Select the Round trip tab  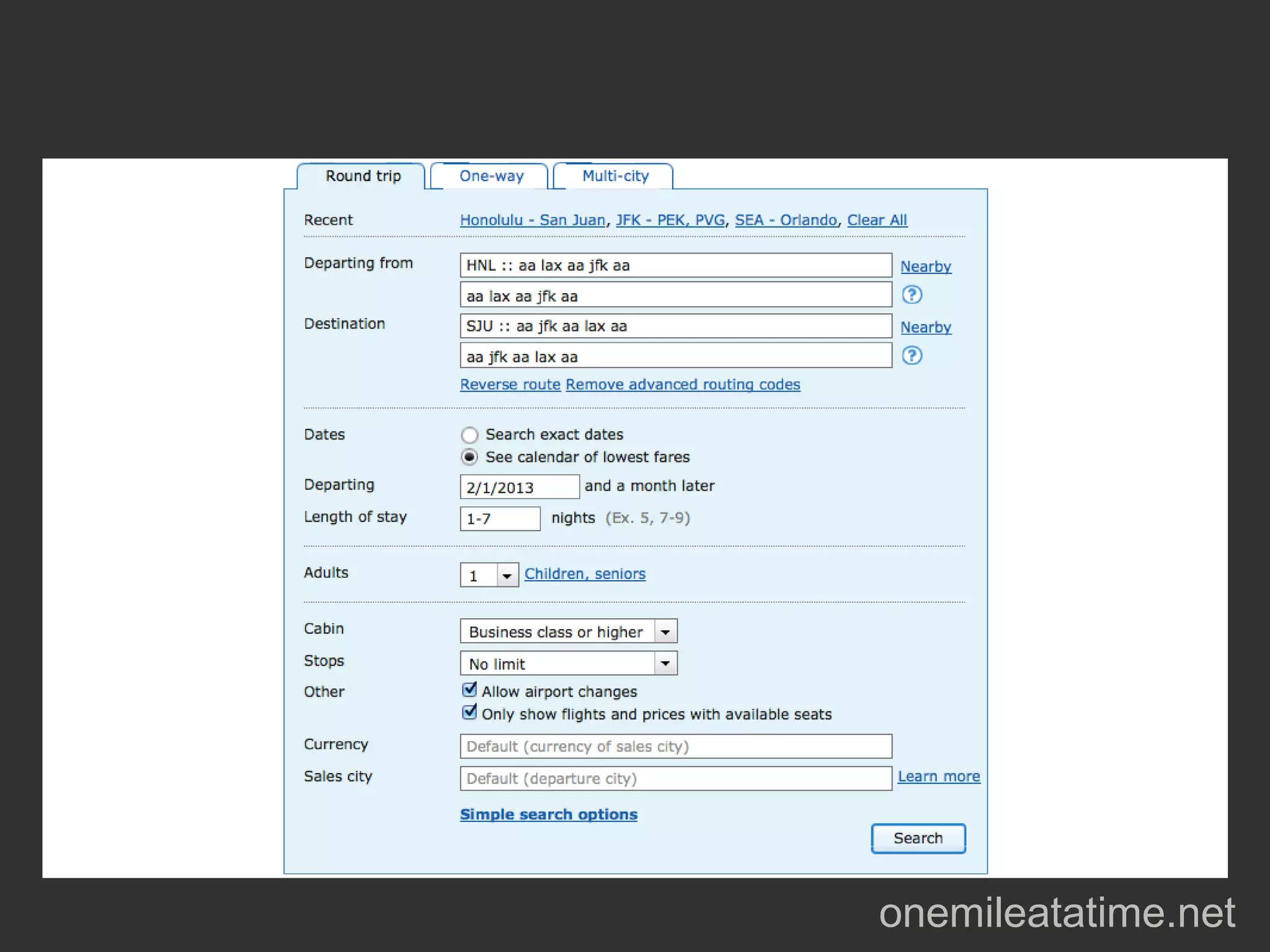(363, 177)
